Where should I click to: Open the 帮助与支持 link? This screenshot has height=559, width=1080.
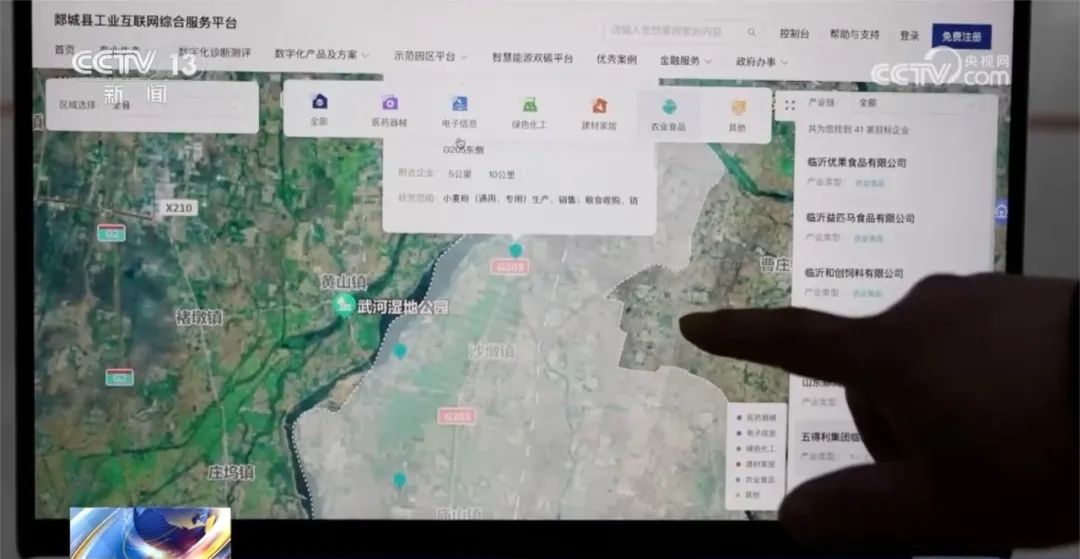(x=854, y=34)
